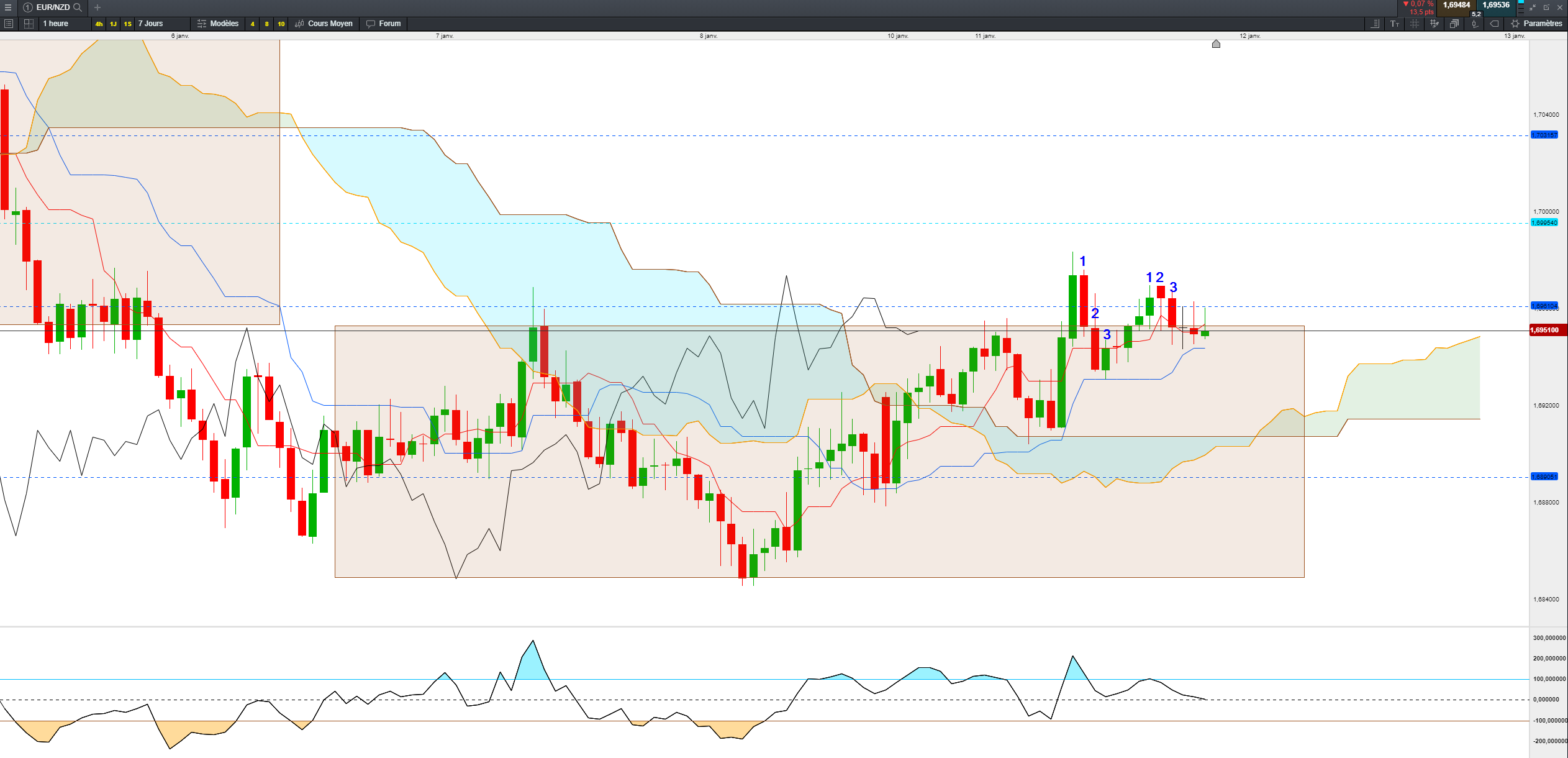Switch to 1S timeframe shortcut
Image resolution: width=1568 pixels, height=758 pixels.
pyautogui.click(x=127, y=24)
